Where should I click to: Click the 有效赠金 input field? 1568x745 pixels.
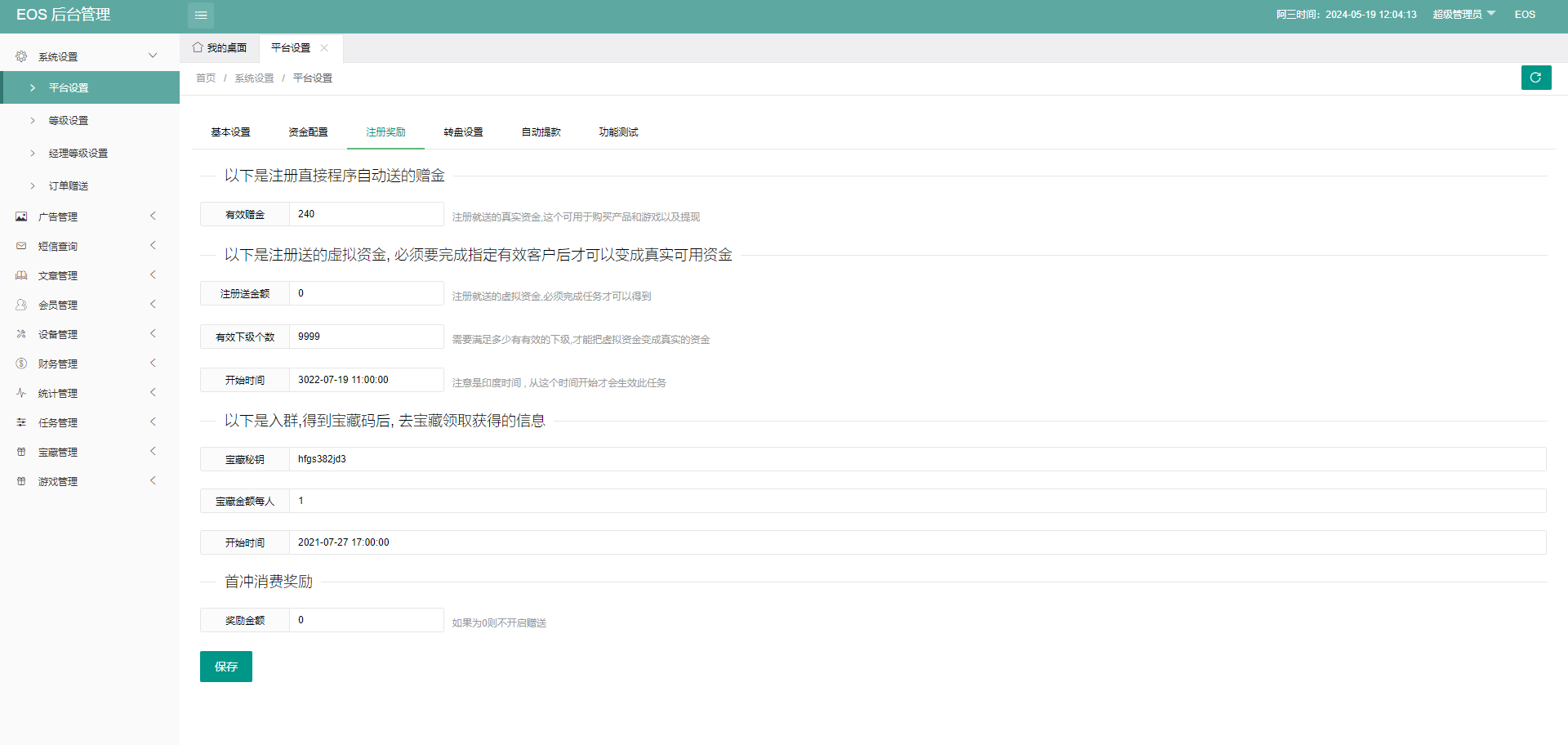[x=367, y=214]
